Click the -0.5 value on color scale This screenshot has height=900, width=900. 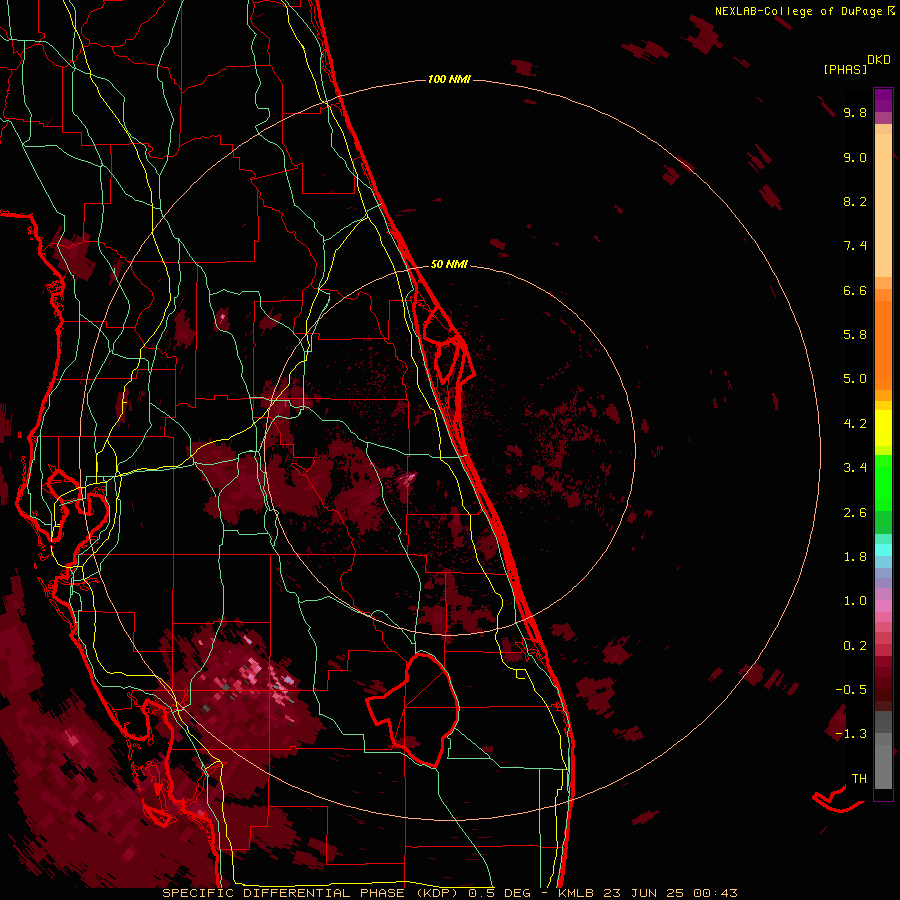click(x=851, y=690)
